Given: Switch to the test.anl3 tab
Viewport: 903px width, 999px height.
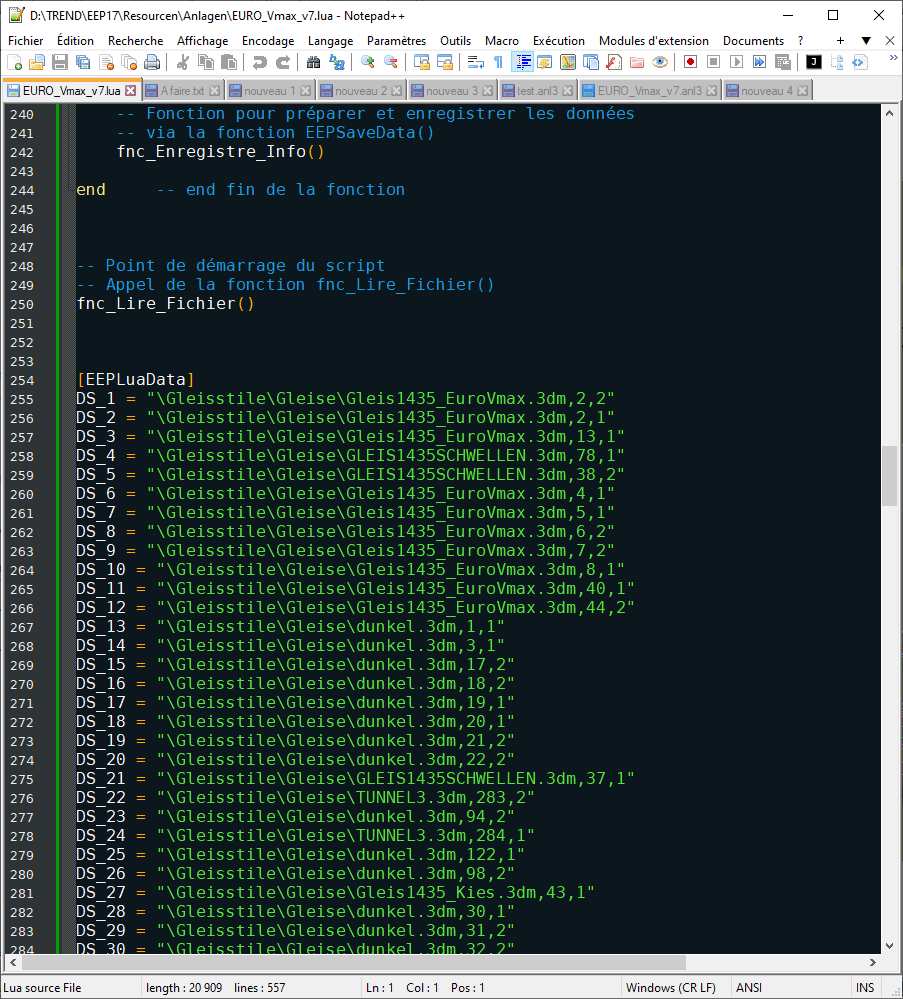Looking at the screenshot, I should tap(537, 90).
